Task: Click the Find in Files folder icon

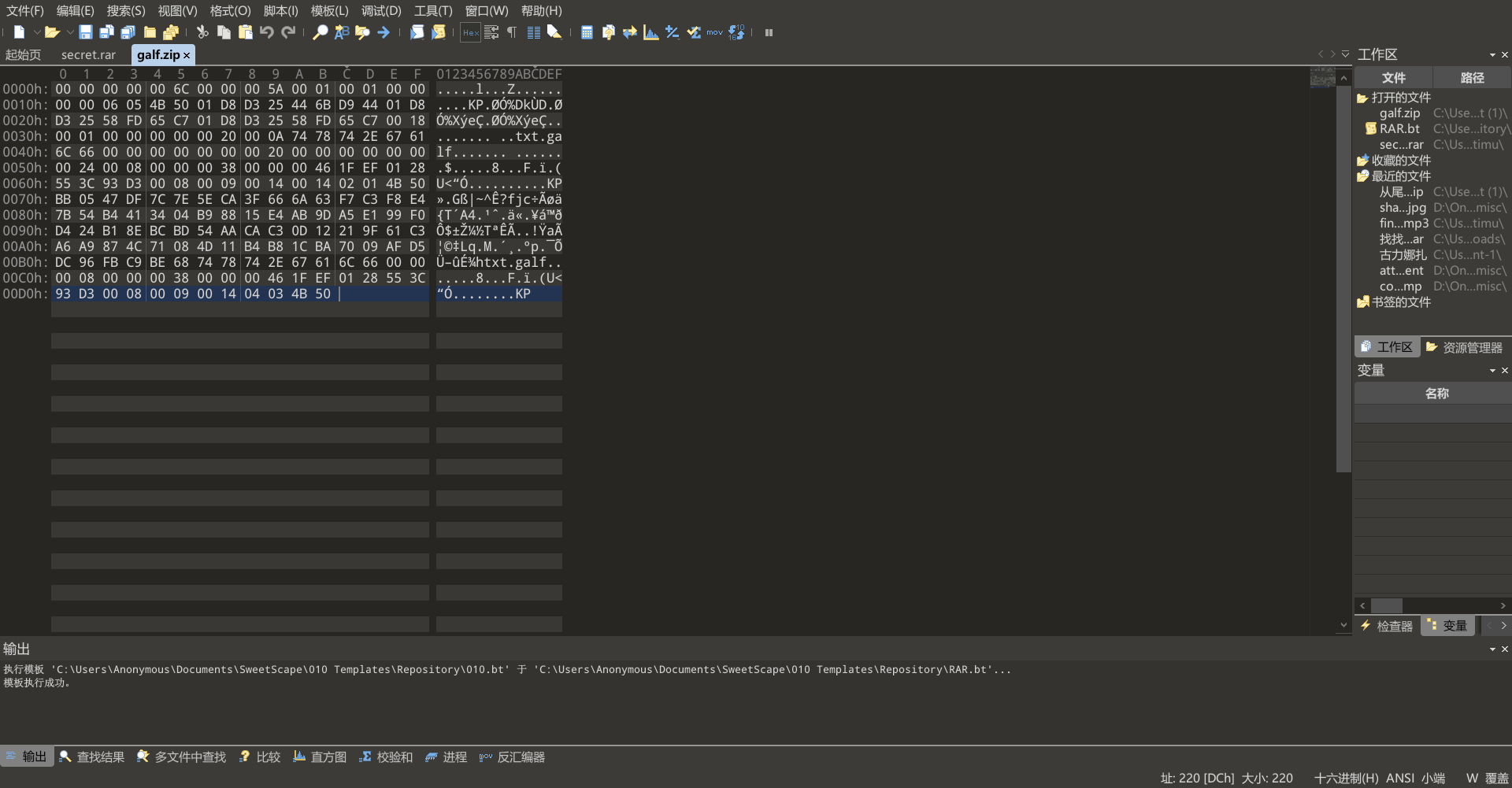Action: (x=362, y=32)
